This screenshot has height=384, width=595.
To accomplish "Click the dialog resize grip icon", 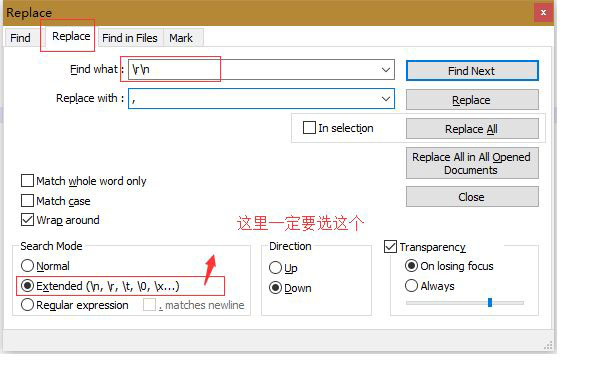I will click(x=548, y=345).
